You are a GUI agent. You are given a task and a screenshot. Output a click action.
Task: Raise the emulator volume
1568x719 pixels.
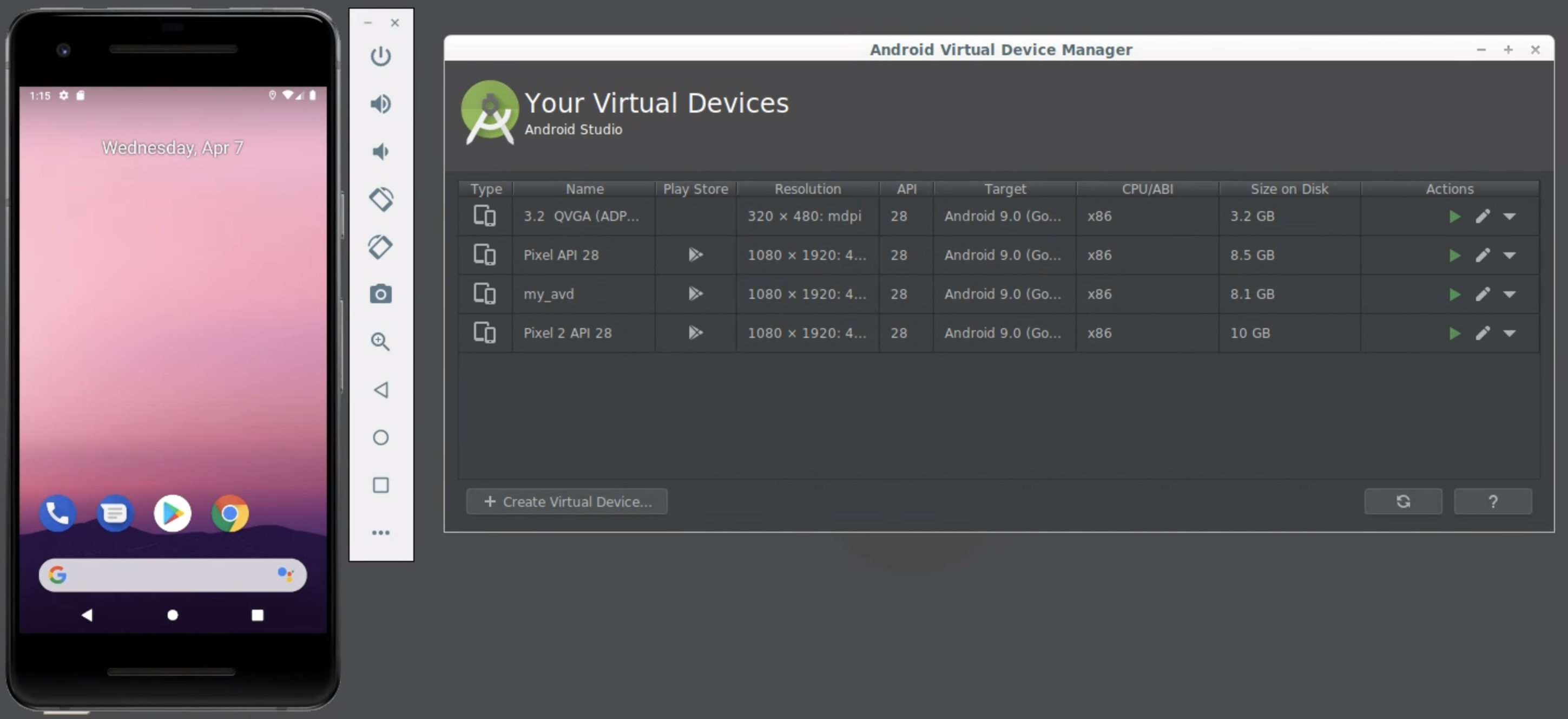click(380, 104)
